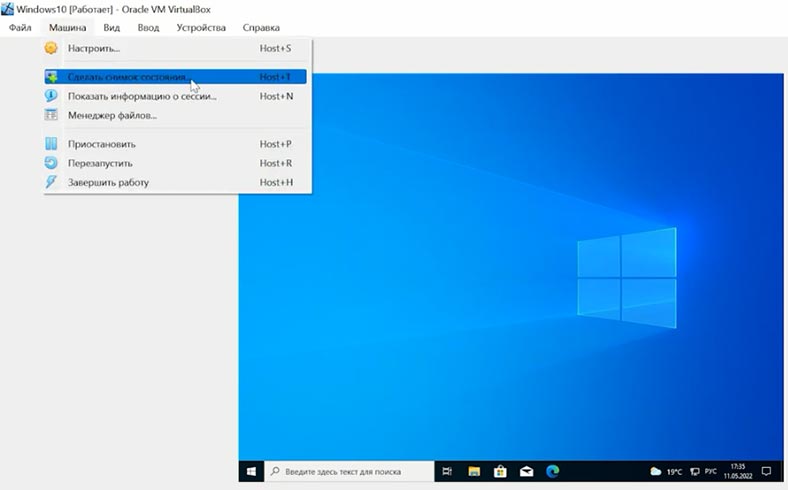Click the Host+S shortcut text
788x490 pixels.
tap(275, 48)
